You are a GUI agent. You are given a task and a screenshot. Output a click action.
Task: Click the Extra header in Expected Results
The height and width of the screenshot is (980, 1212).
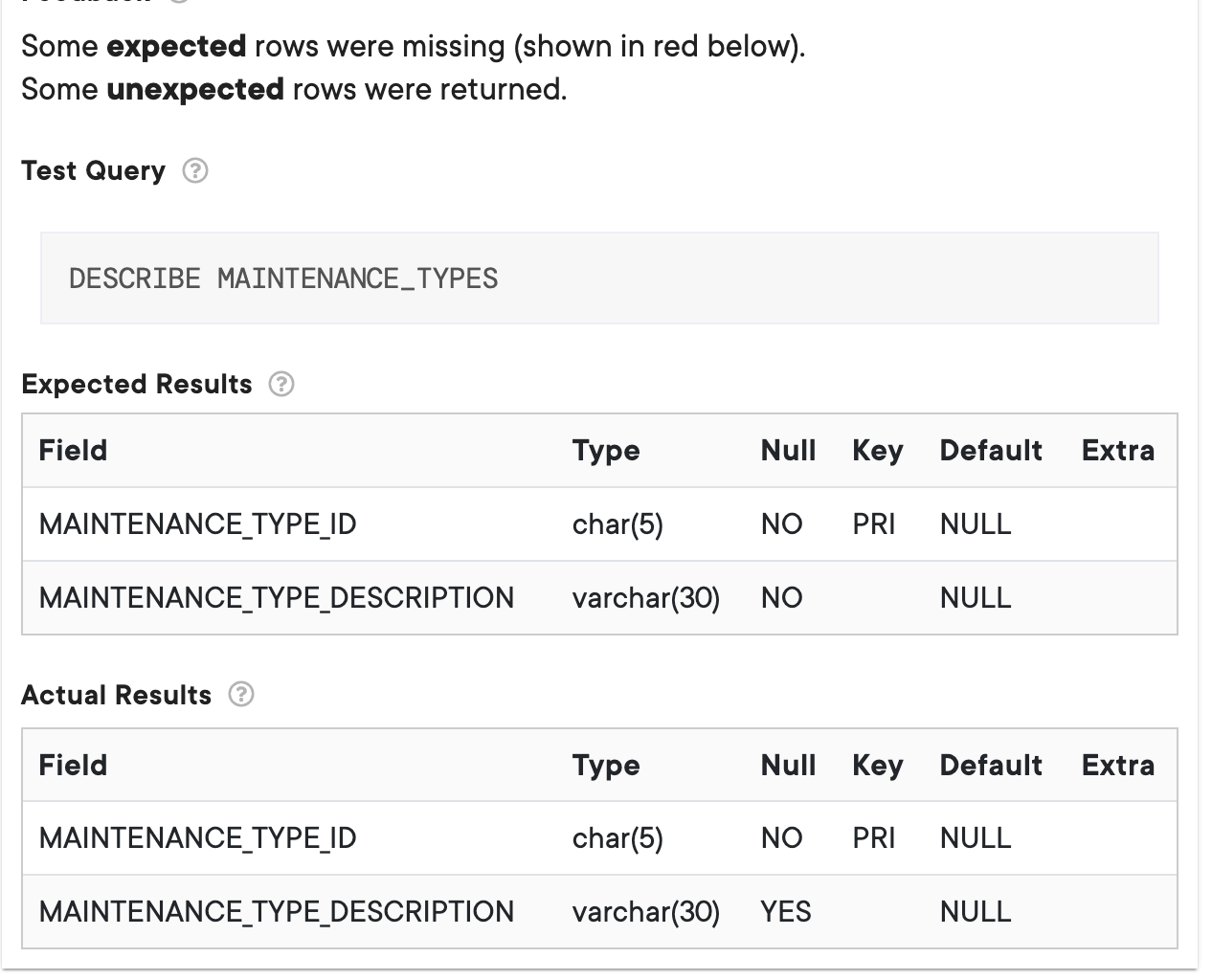pos(1117,451)
